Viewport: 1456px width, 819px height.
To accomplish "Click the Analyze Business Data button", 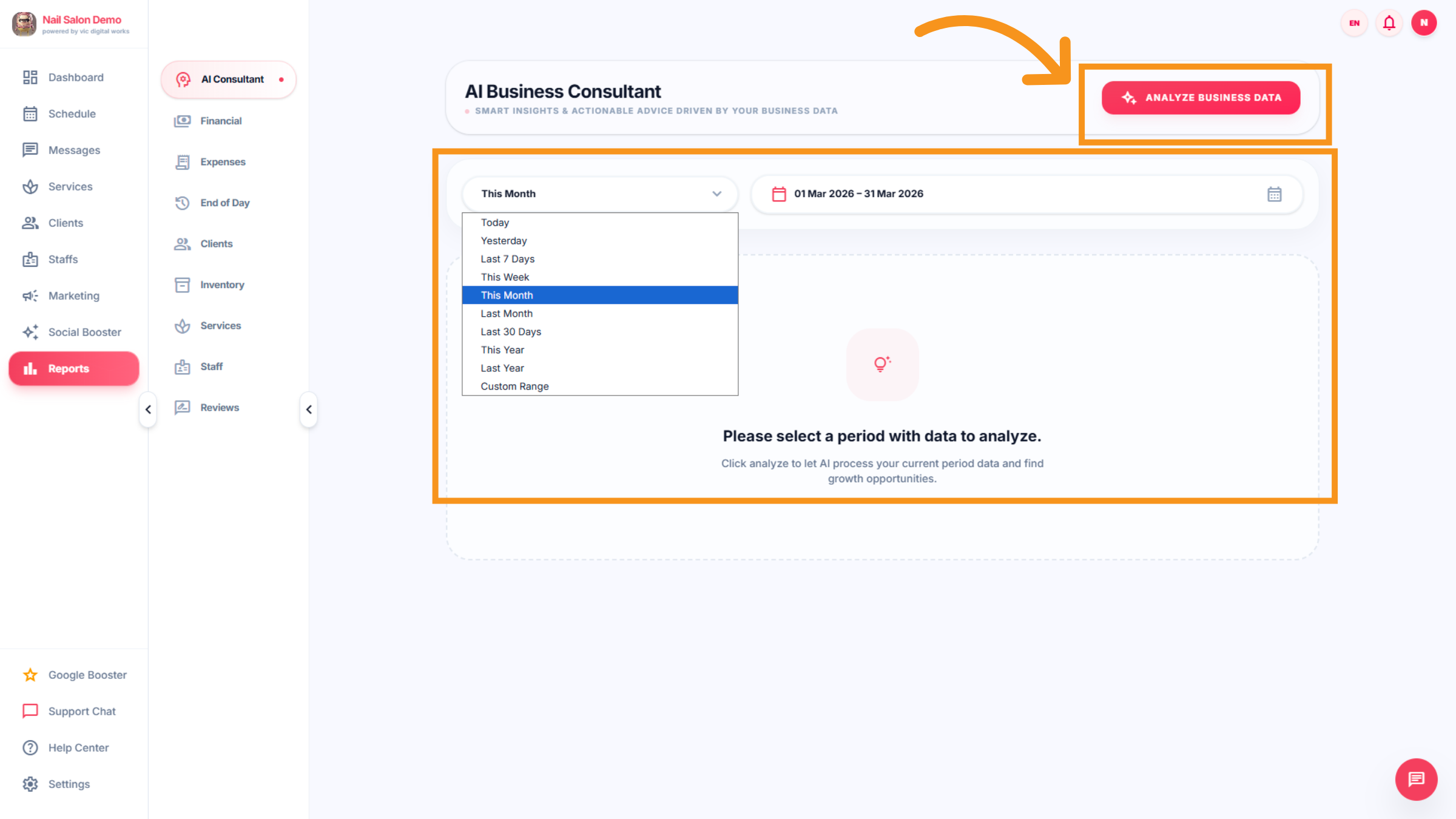I will (x=1201, y=97).
